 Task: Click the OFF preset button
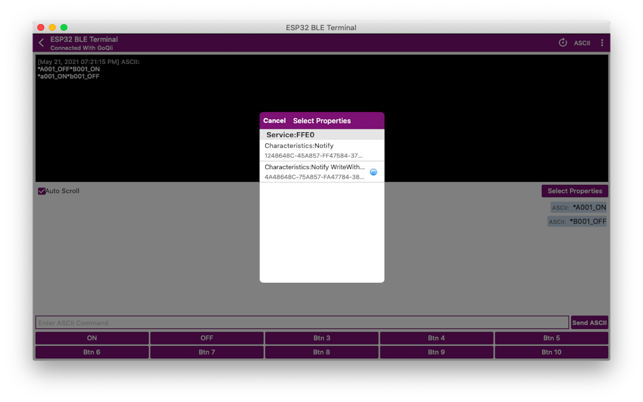207,338
